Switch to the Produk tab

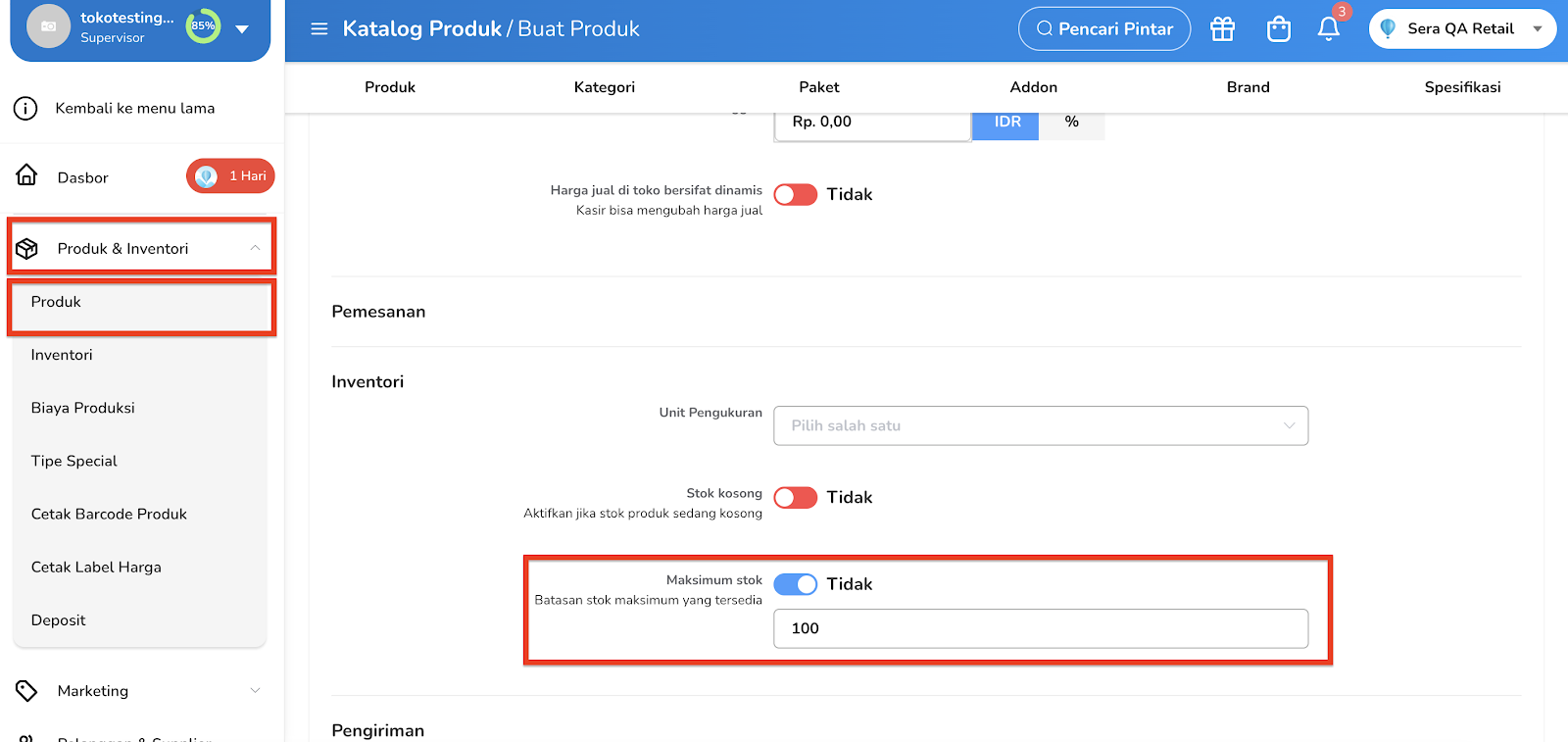coord(390,87)
